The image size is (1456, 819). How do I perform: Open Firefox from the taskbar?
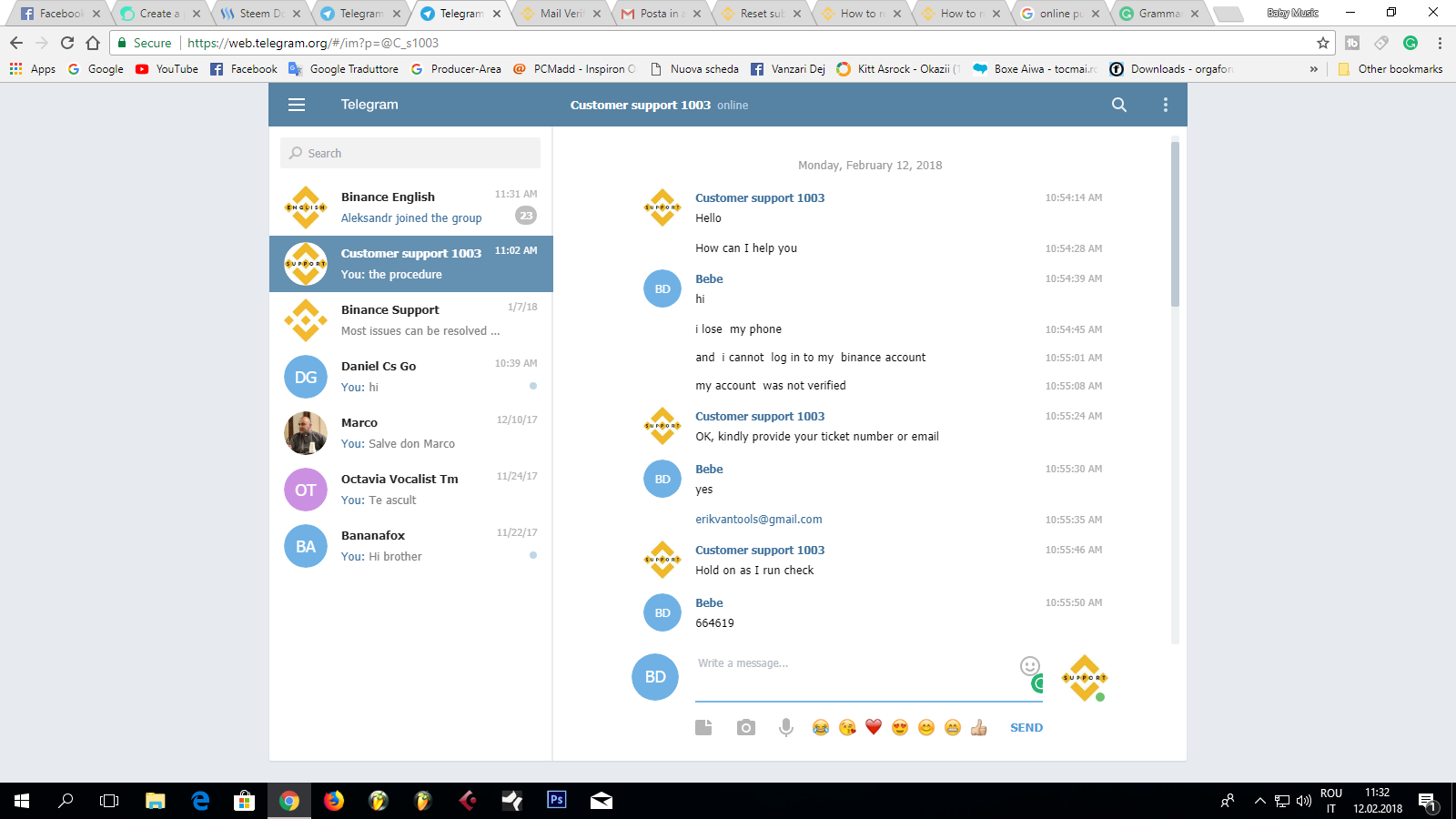(x=334, y=801)
